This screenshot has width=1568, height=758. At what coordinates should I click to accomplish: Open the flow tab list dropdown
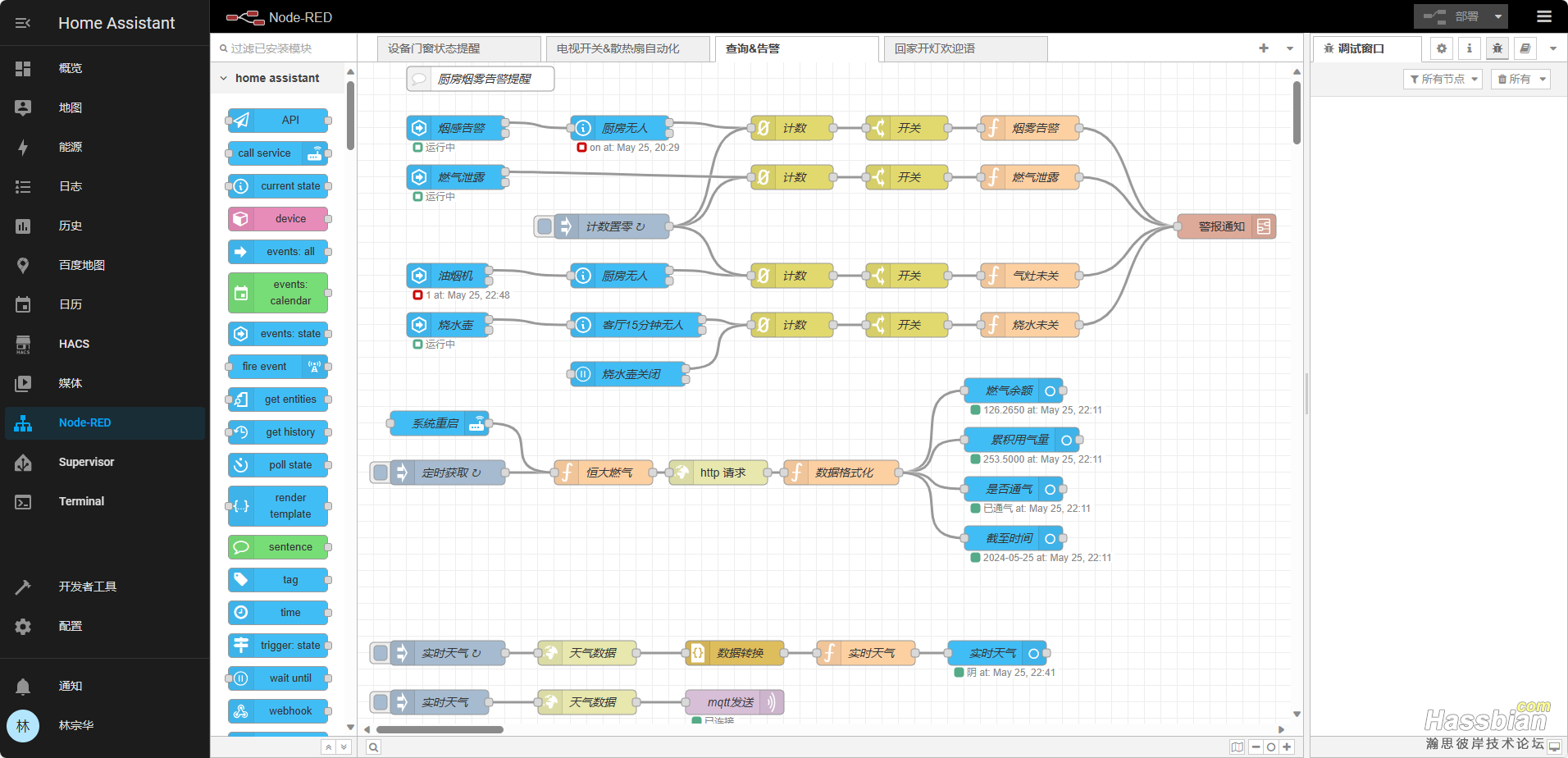(x=1290, y=48)
